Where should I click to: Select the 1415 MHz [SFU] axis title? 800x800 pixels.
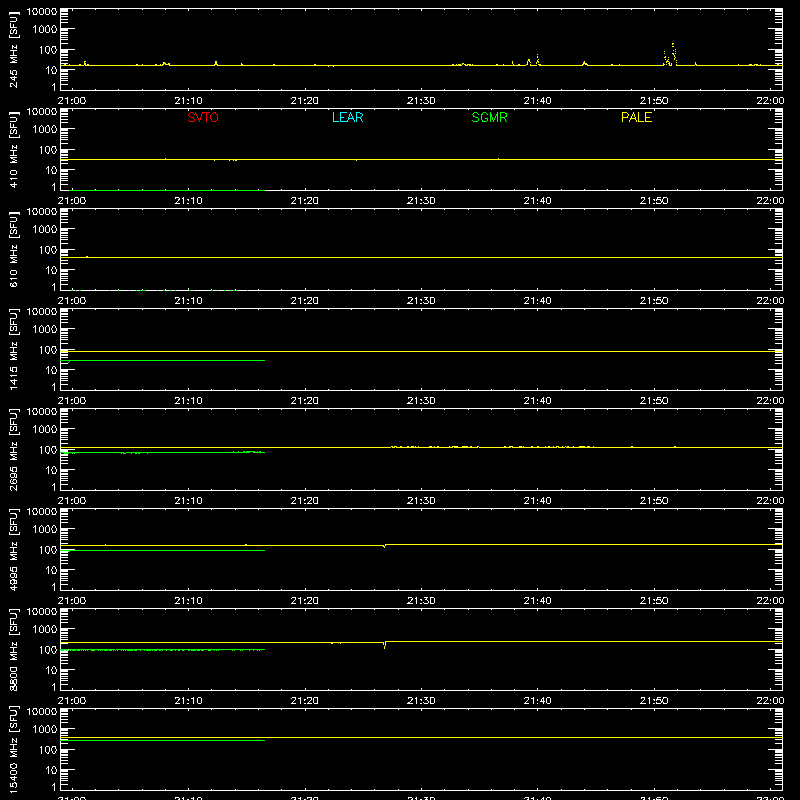click(x=14, y=349)
